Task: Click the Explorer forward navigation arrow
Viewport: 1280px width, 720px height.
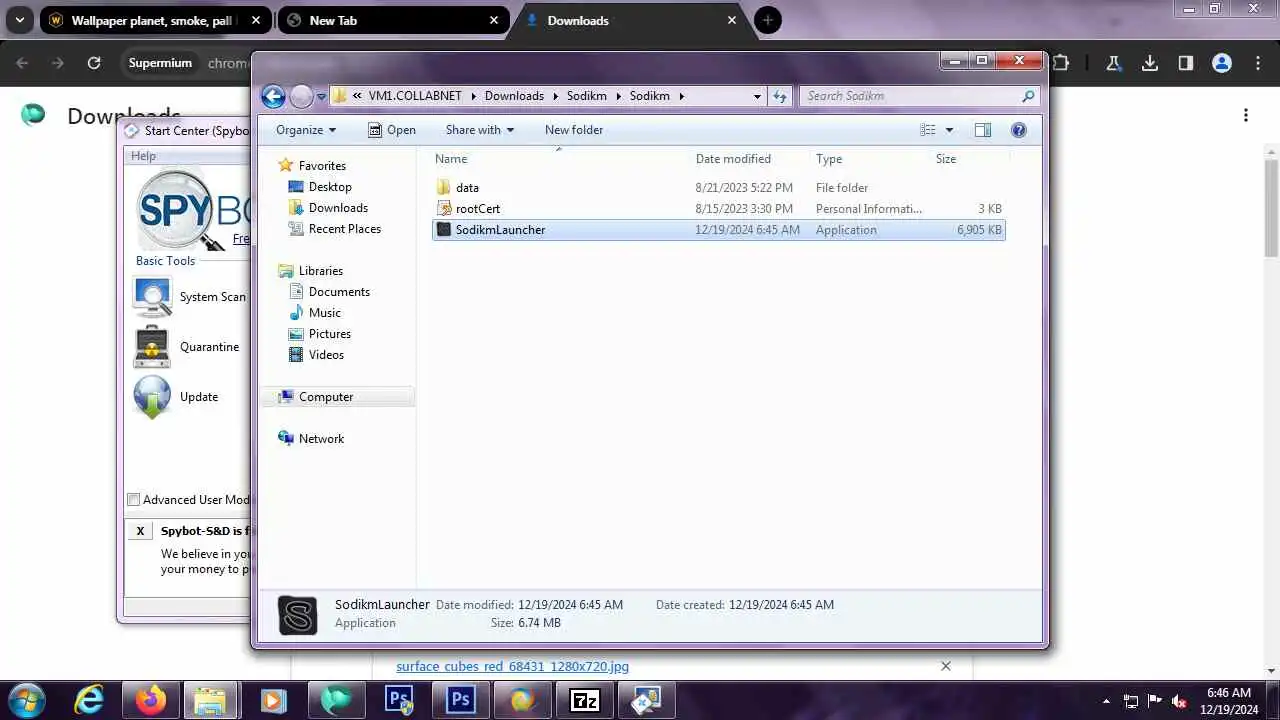Action: (x=301, y=96)
